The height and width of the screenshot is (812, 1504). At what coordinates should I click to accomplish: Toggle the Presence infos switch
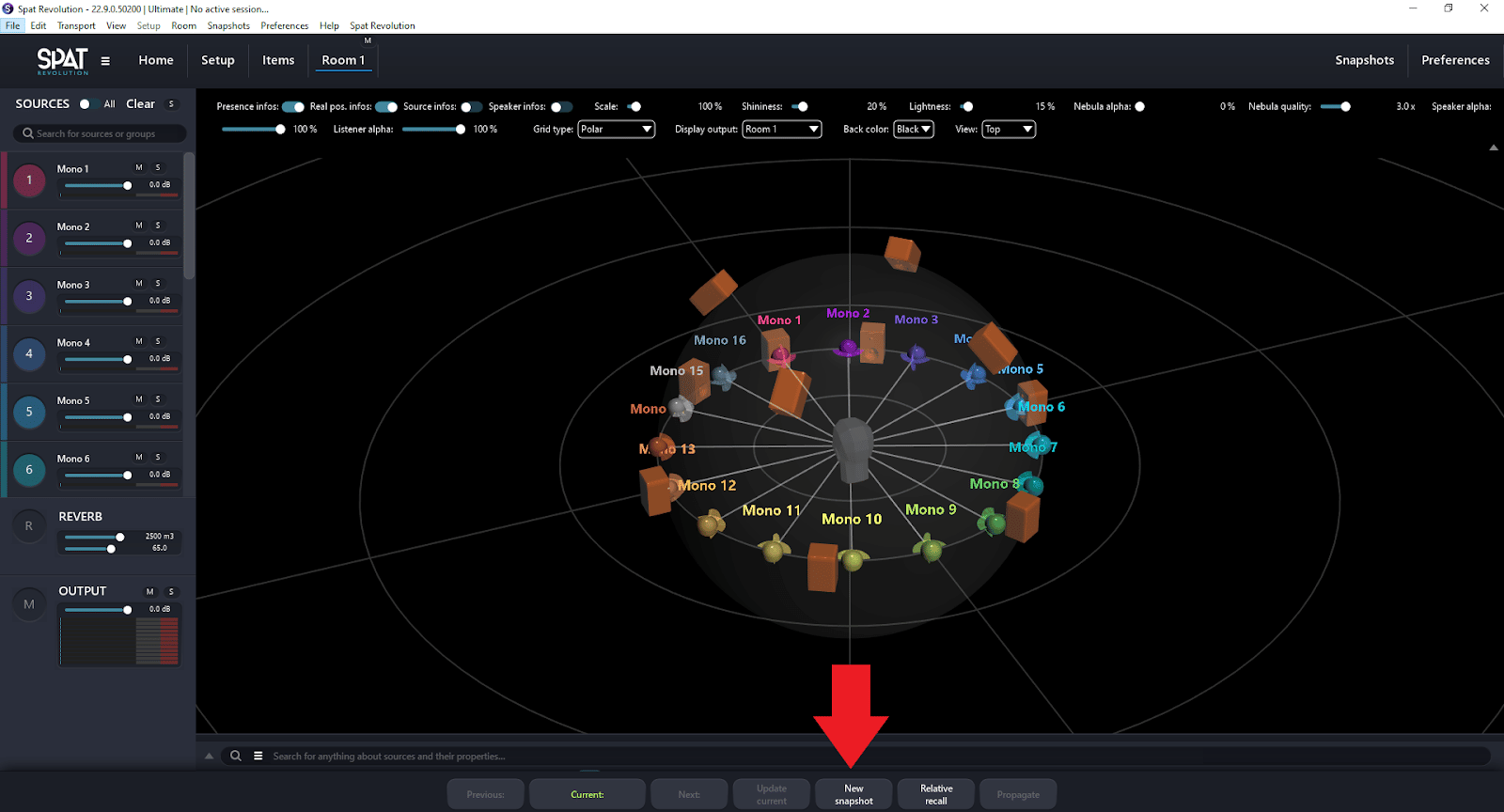pyautogui.click(x=293, y=107)
